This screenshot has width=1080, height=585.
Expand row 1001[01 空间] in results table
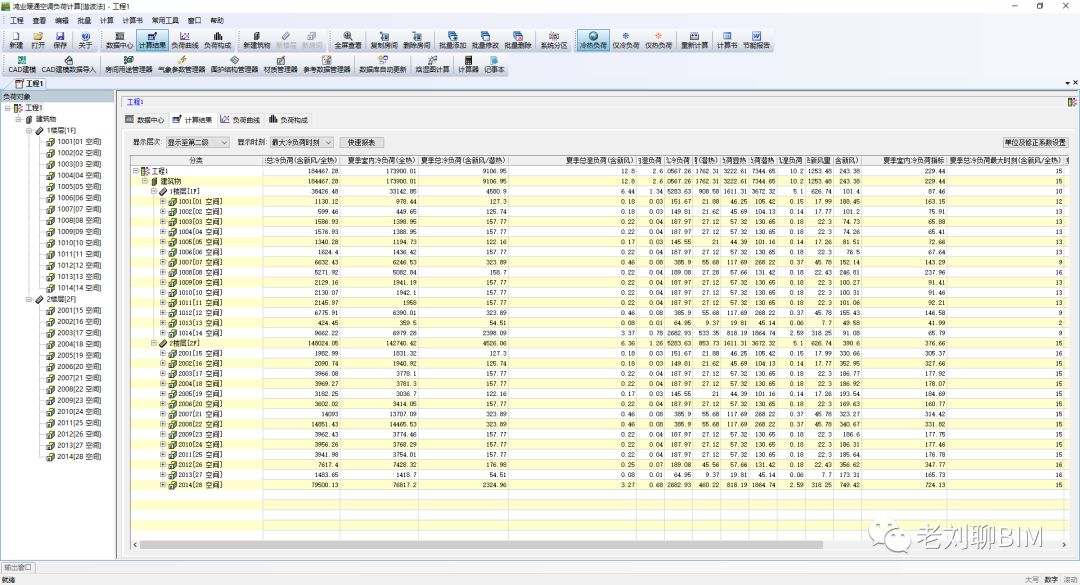click(163, 202)
